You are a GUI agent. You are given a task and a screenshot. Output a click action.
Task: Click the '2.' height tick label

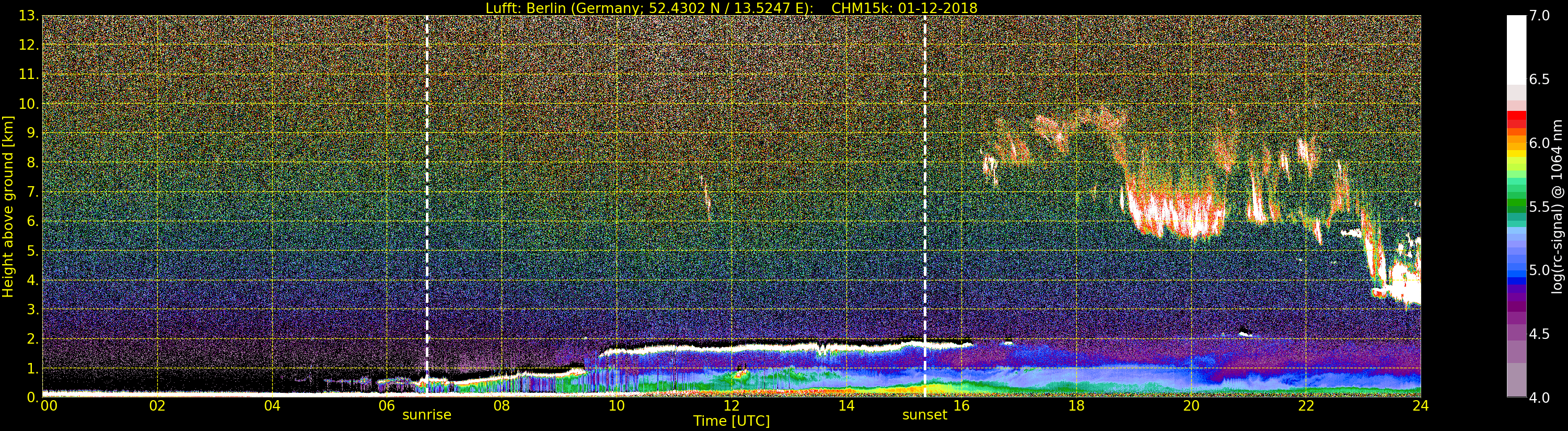[x=32, y=338]
